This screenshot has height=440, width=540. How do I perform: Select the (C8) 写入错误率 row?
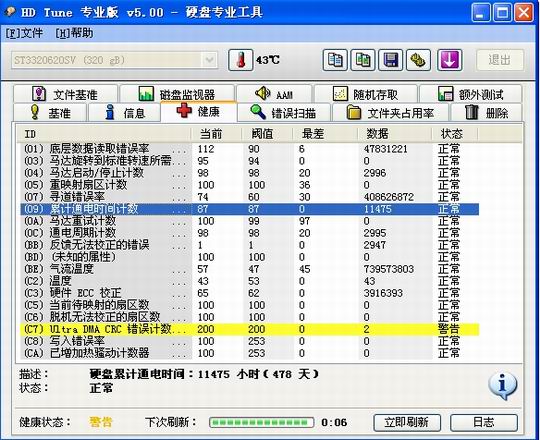250,341
